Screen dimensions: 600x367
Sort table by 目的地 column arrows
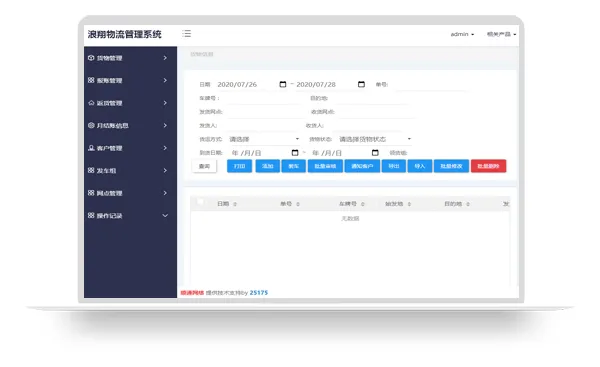(x=468, y=204)
